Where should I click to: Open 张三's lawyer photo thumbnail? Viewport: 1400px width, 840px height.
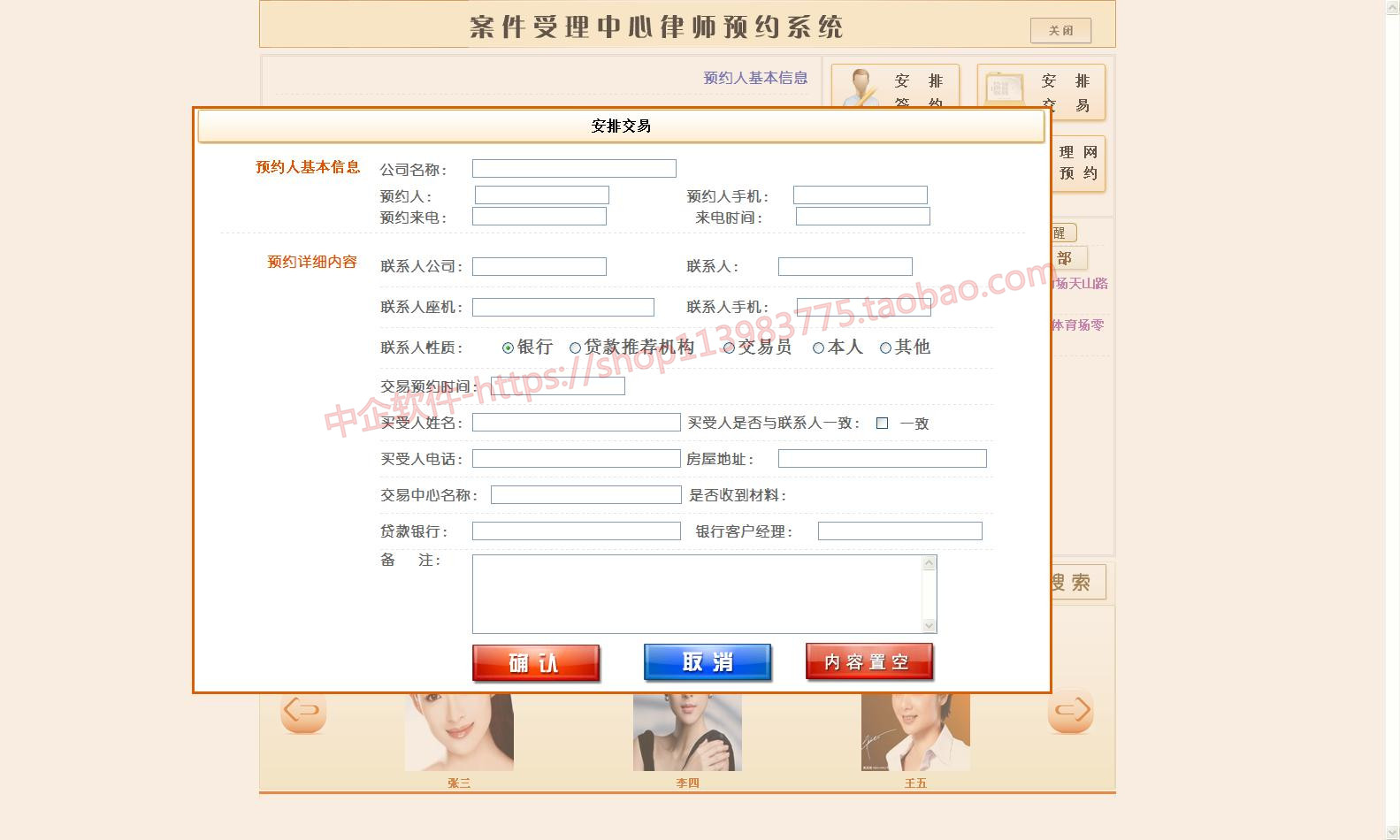tap(459, 732)
